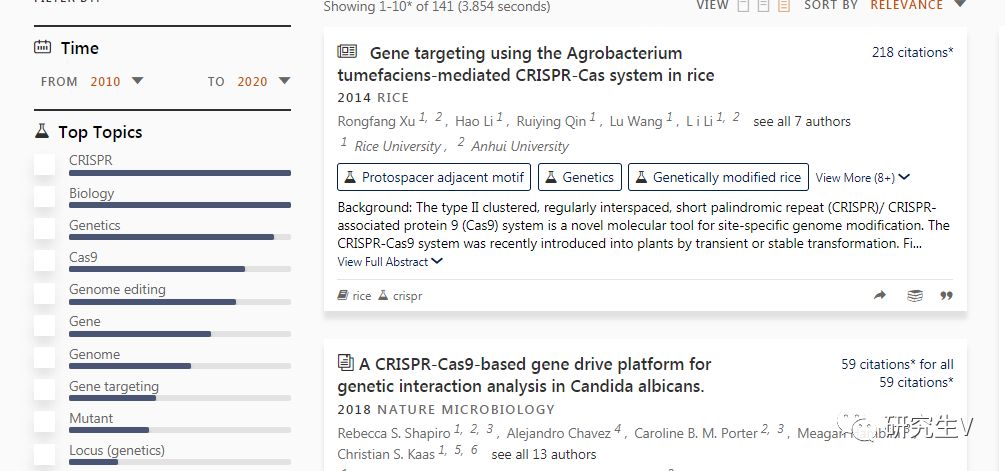Screen dimensions: 1005x471
Task: Select the detailed view layout icon
Action: pyautogui.click(x=783, y=6)
